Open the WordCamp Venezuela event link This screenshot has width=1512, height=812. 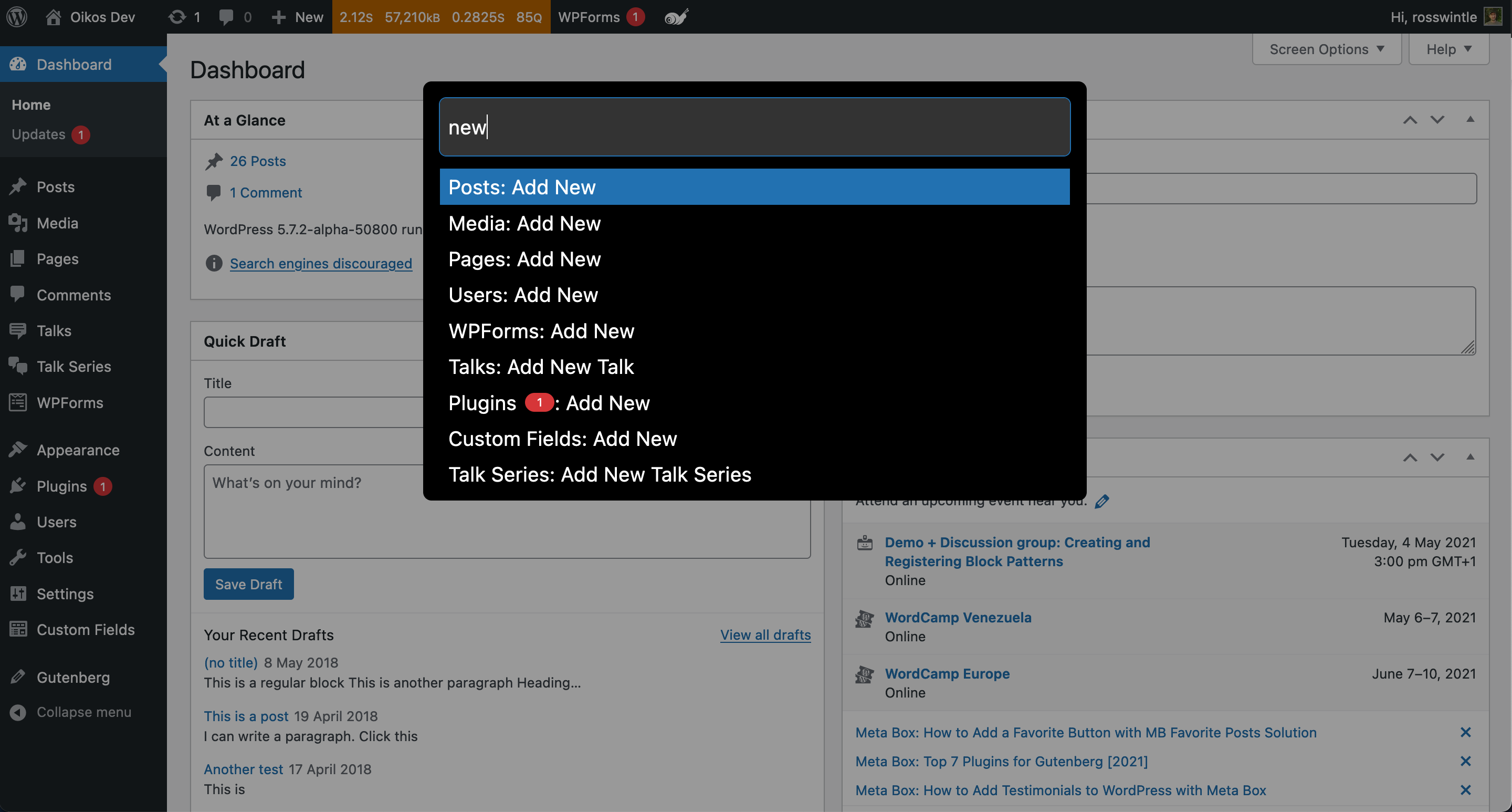click(x=958, y=617)
